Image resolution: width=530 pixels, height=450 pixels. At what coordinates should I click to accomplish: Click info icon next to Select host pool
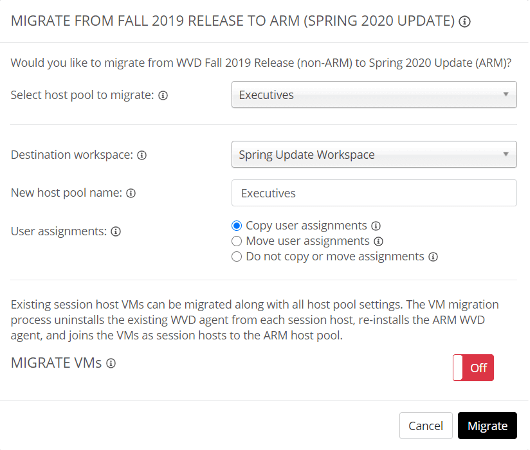(163, 96)
